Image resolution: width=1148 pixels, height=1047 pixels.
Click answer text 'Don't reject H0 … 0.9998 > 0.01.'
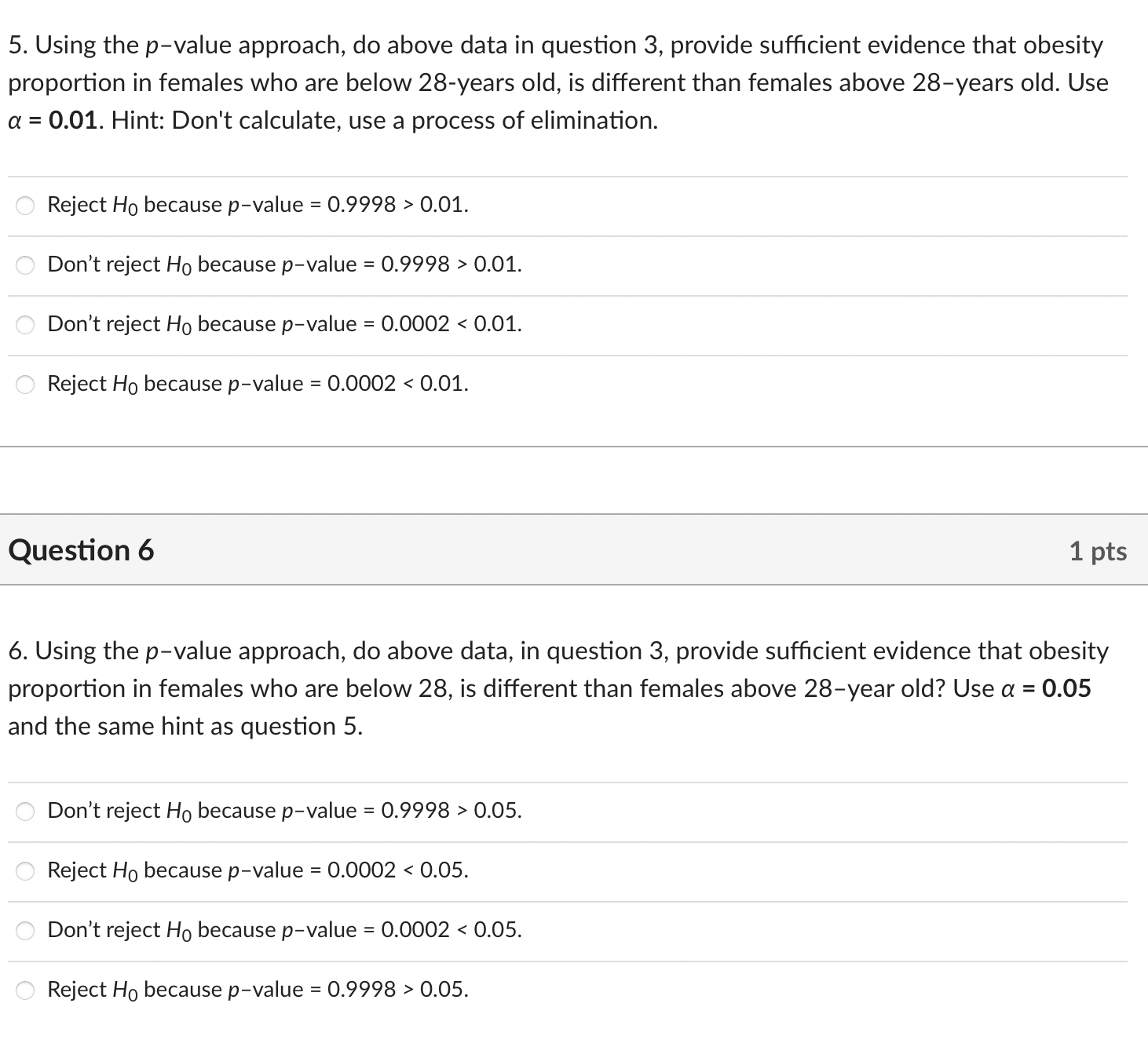click(285, 264)
